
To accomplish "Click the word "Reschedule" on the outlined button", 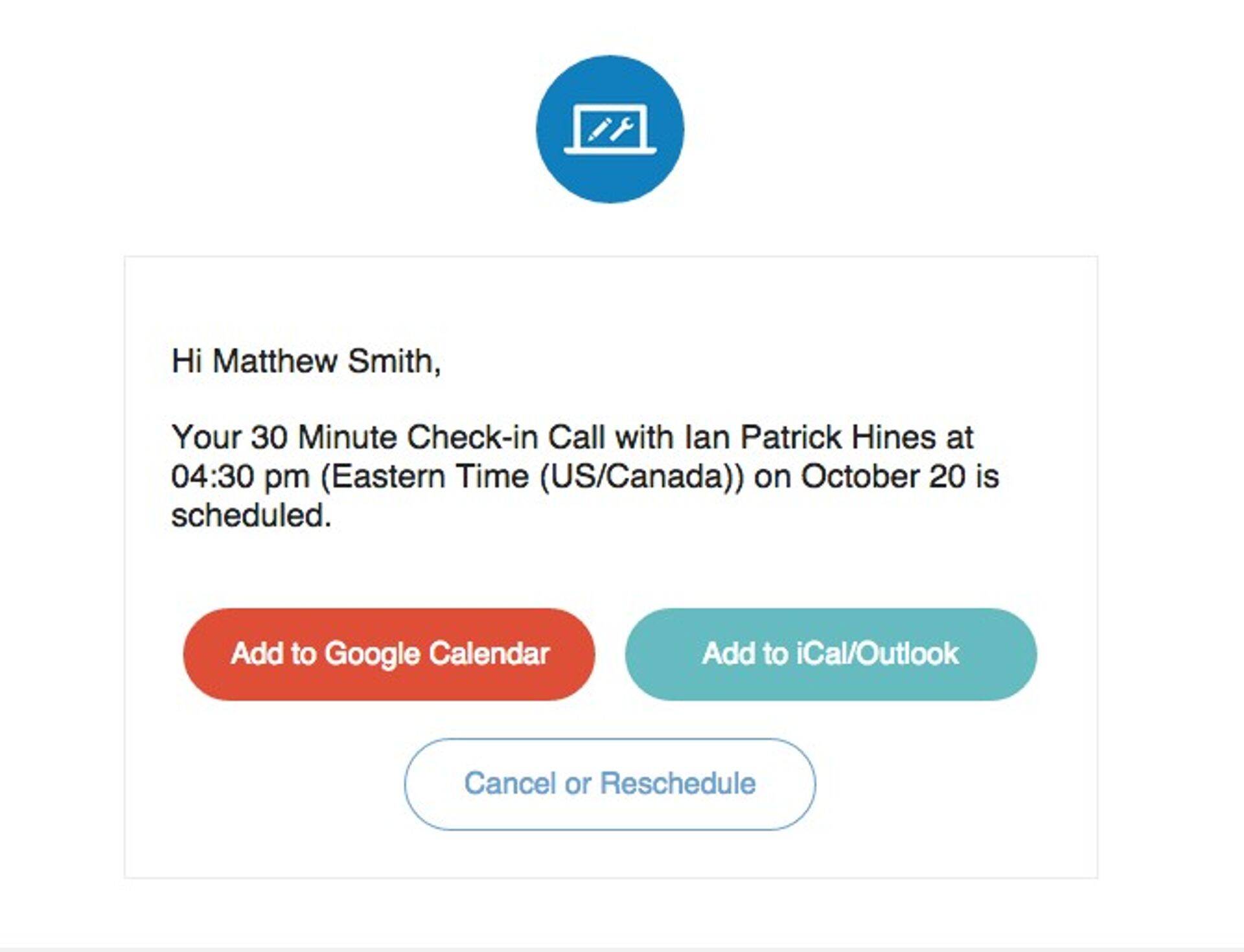I will point(678,784).
